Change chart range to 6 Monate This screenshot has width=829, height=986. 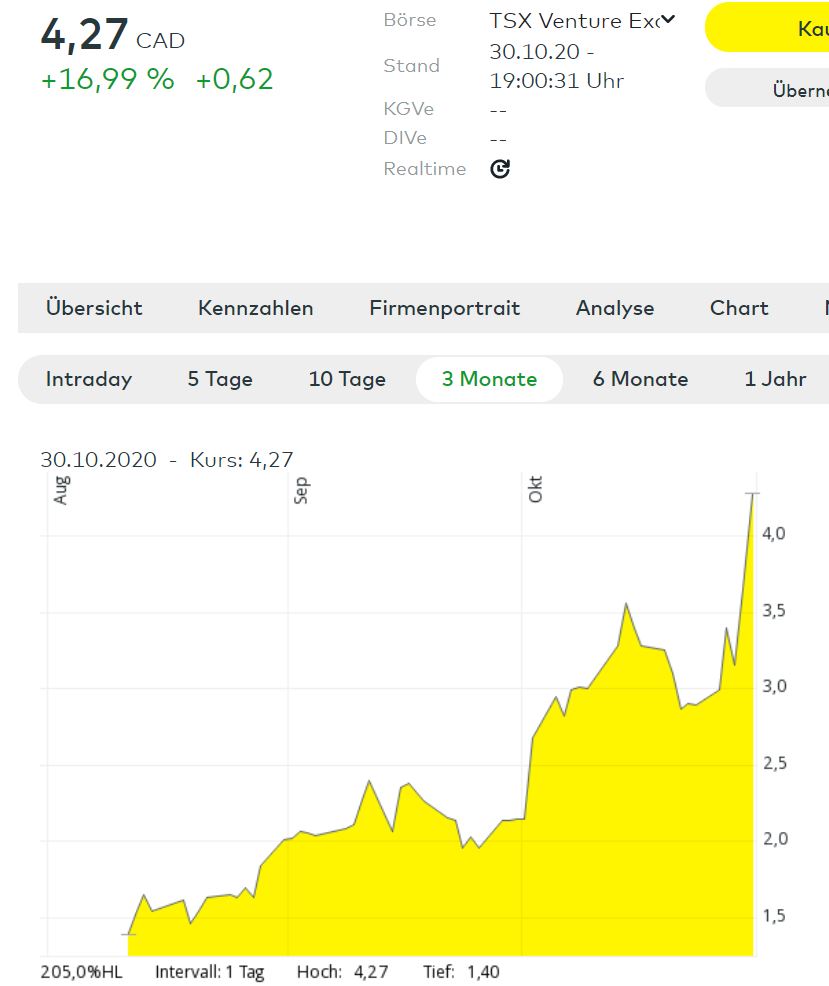(x=640, y=380)
